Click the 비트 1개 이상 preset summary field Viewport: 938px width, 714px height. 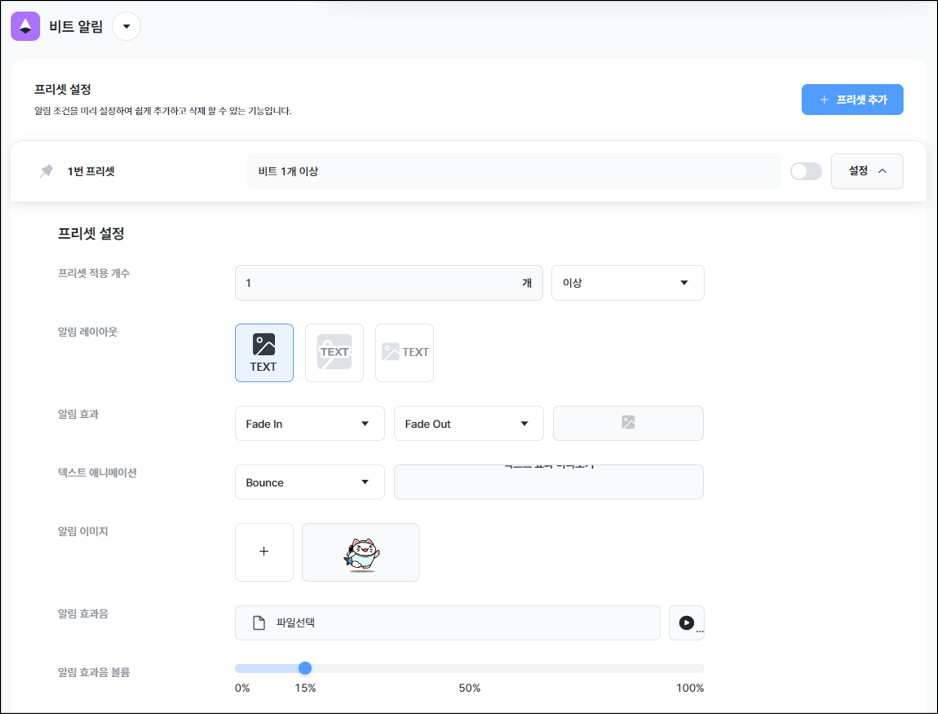pos(513,171)
